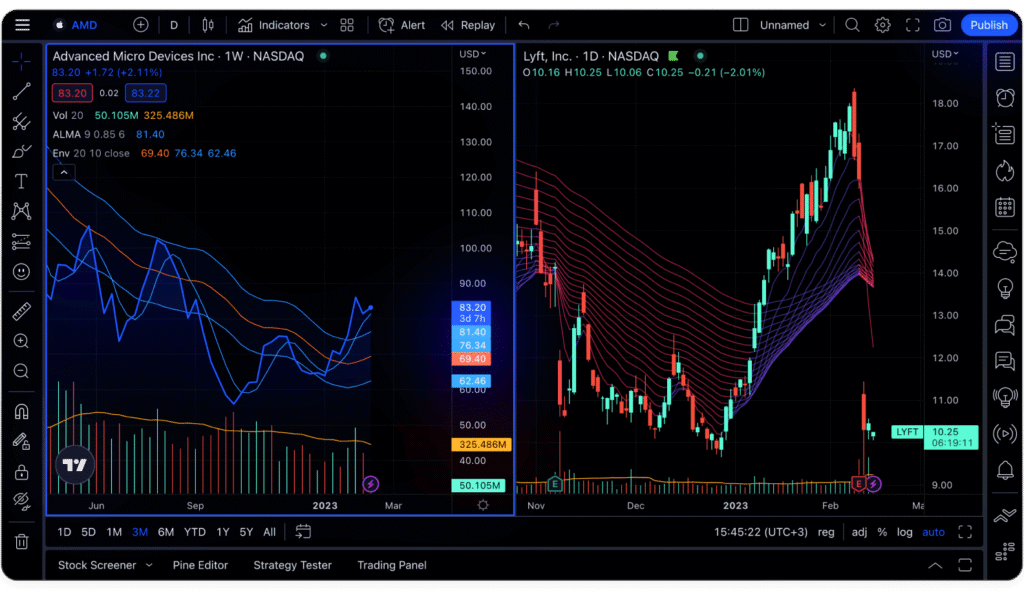Change the D timeframe interval
This screenshot has width=1024, height=597.
click(174, 25)
